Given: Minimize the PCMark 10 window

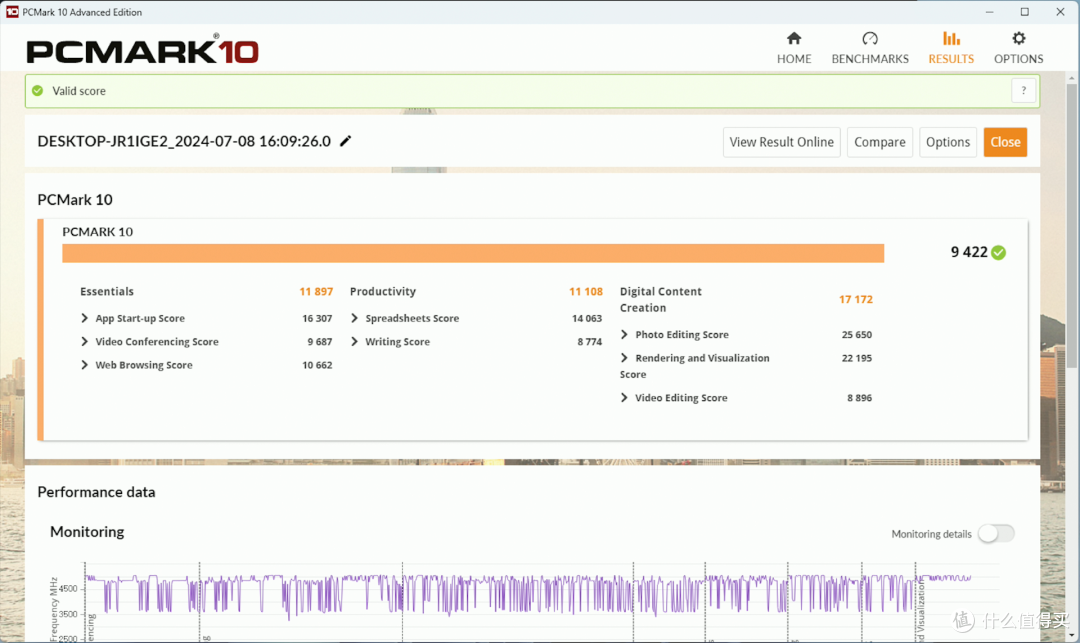Looking at the screenshot, I should 989,12.
